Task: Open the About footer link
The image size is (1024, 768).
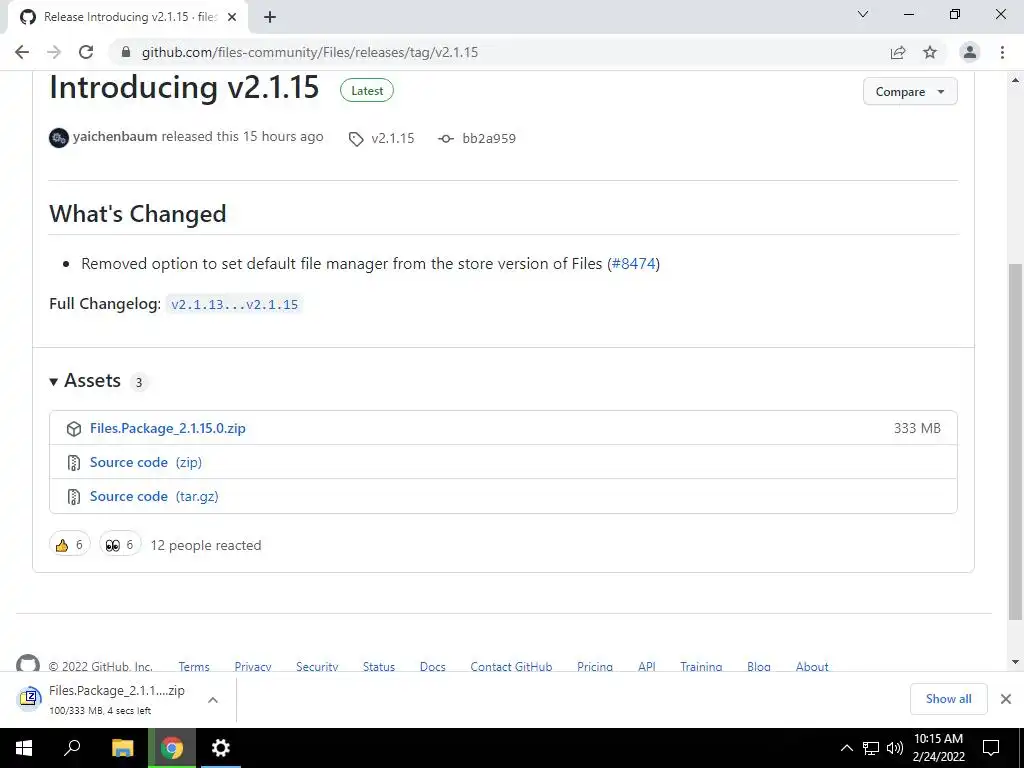Action: 812,667
